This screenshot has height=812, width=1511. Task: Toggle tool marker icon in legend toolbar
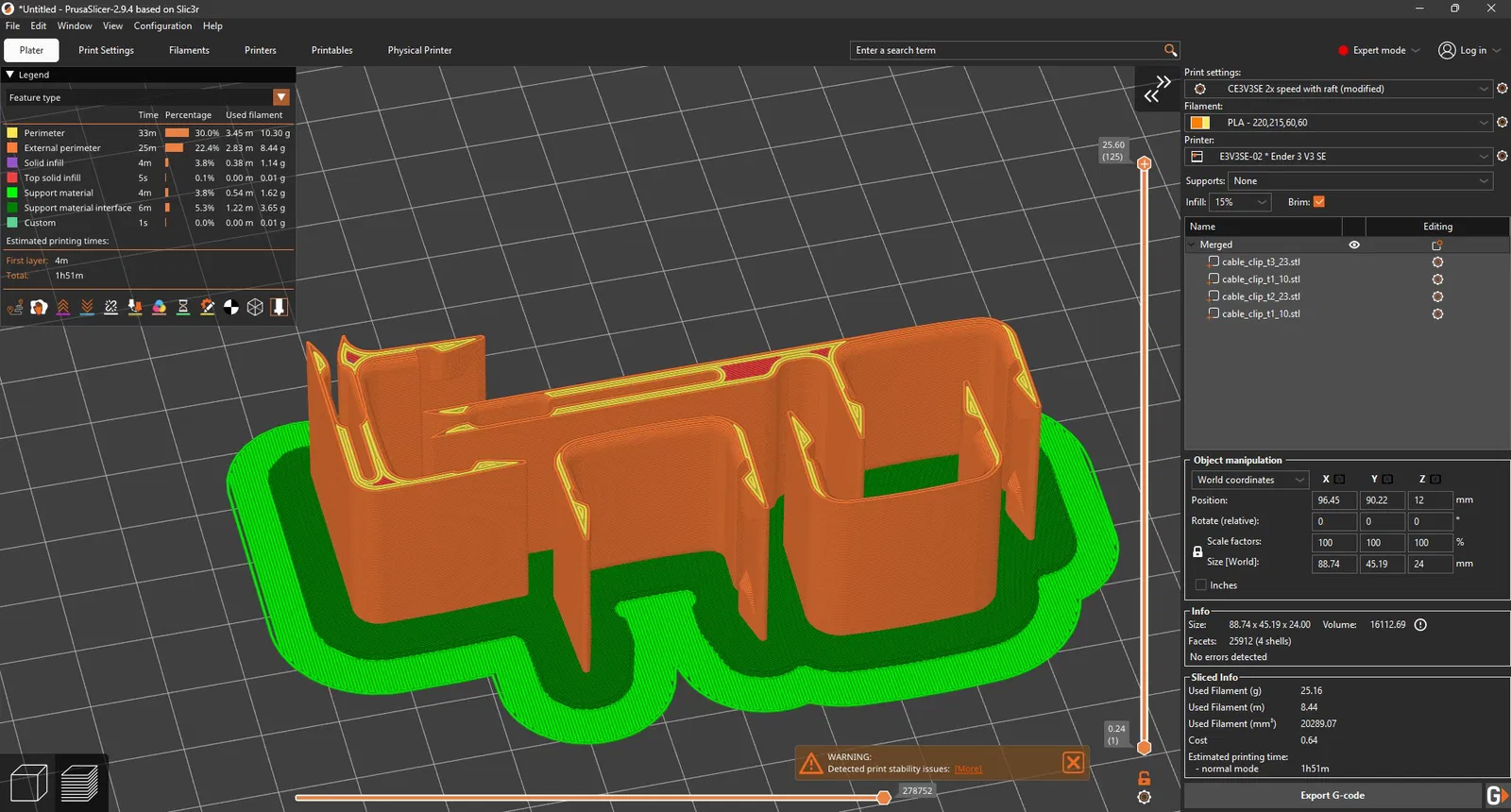click(x=280, y=307)
